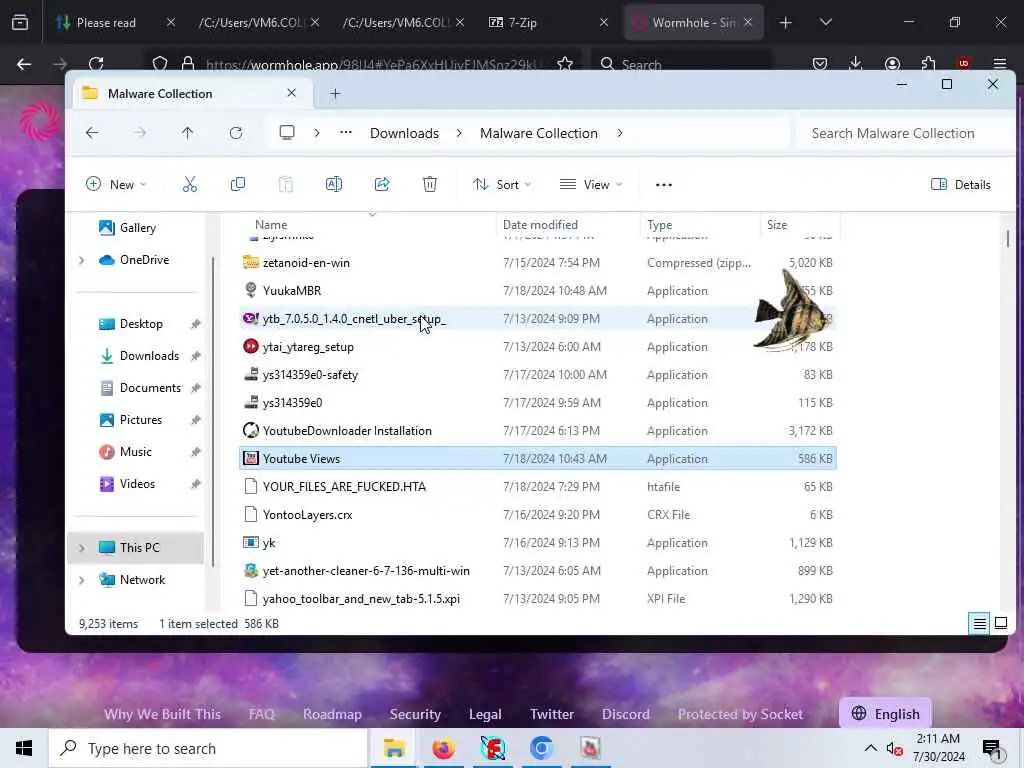The width and height of the screenshot is (1024, 768).
Task: Toggle the Details pane button
Action: (961, 185)
